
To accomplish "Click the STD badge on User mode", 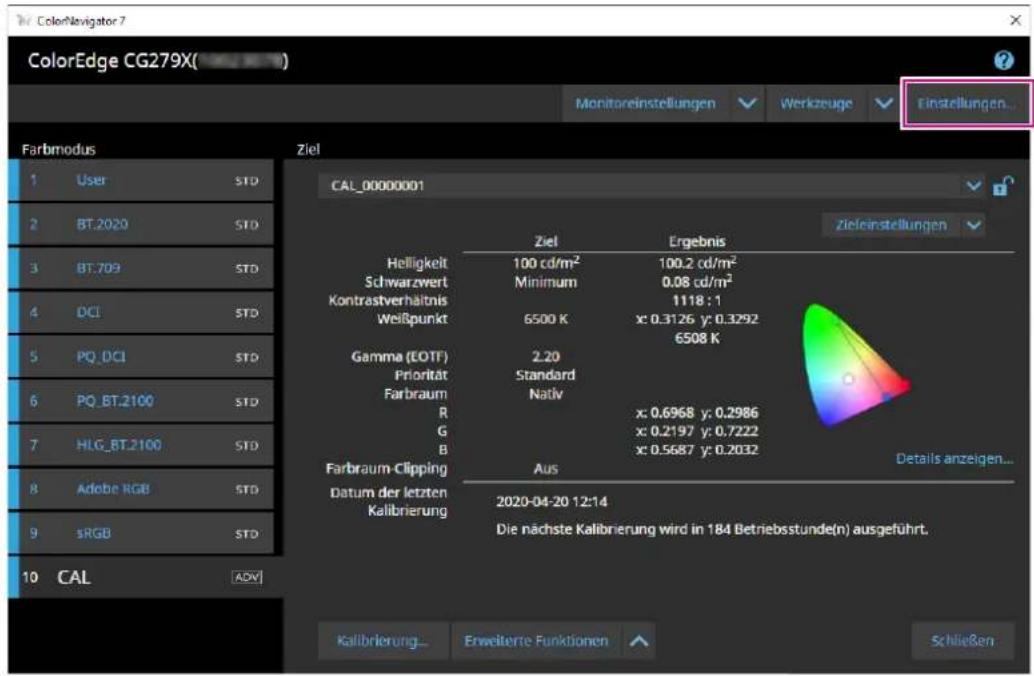I will tap(247, 181).
